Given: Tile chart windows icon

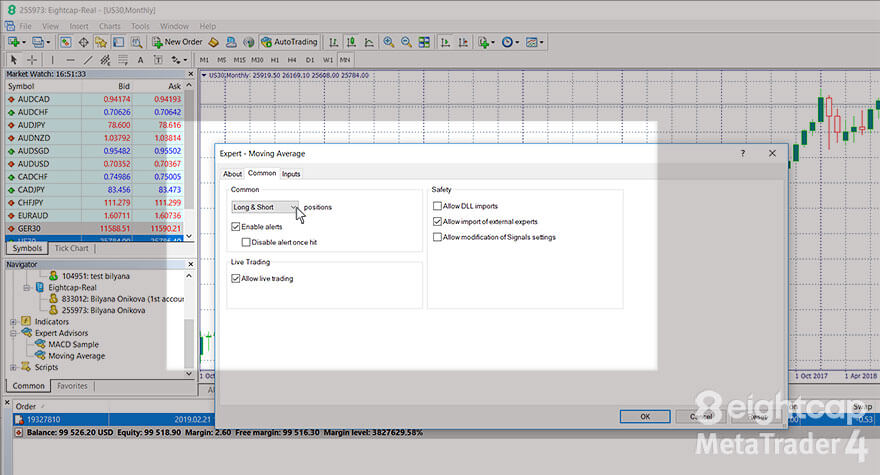Looking at the screenshot, I should (x=424, y=42).
